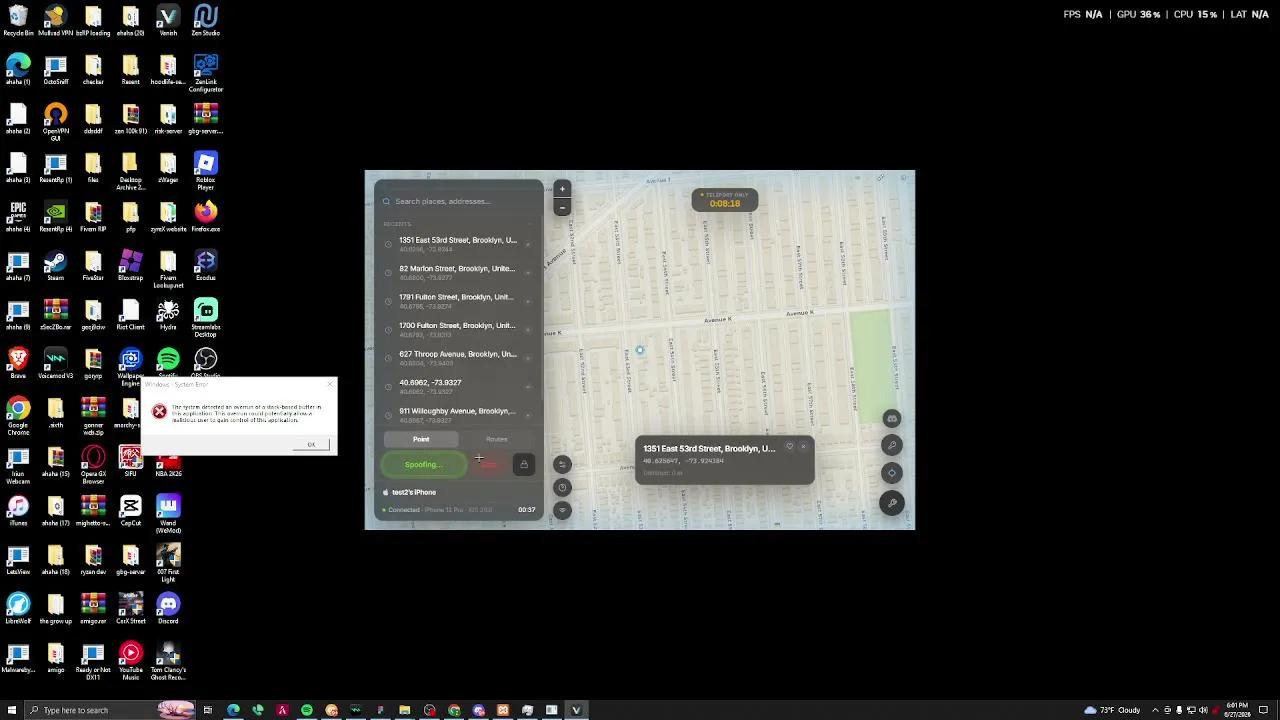Open Task View on the taskbar
Image resolution: width=1280 pixels, height=720 pixels.
point(208,710)
